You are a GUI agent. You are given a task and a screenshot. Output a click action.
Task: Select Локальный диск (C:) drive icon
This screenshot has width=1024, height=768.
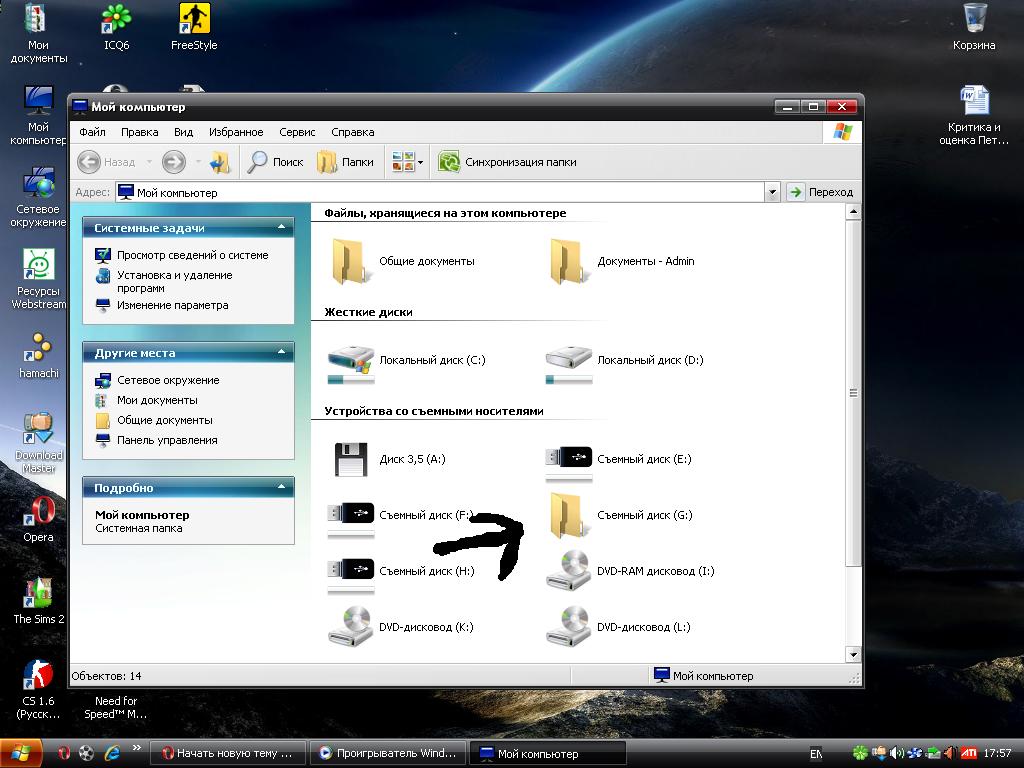pyautogui.click(x=350, y=361)
